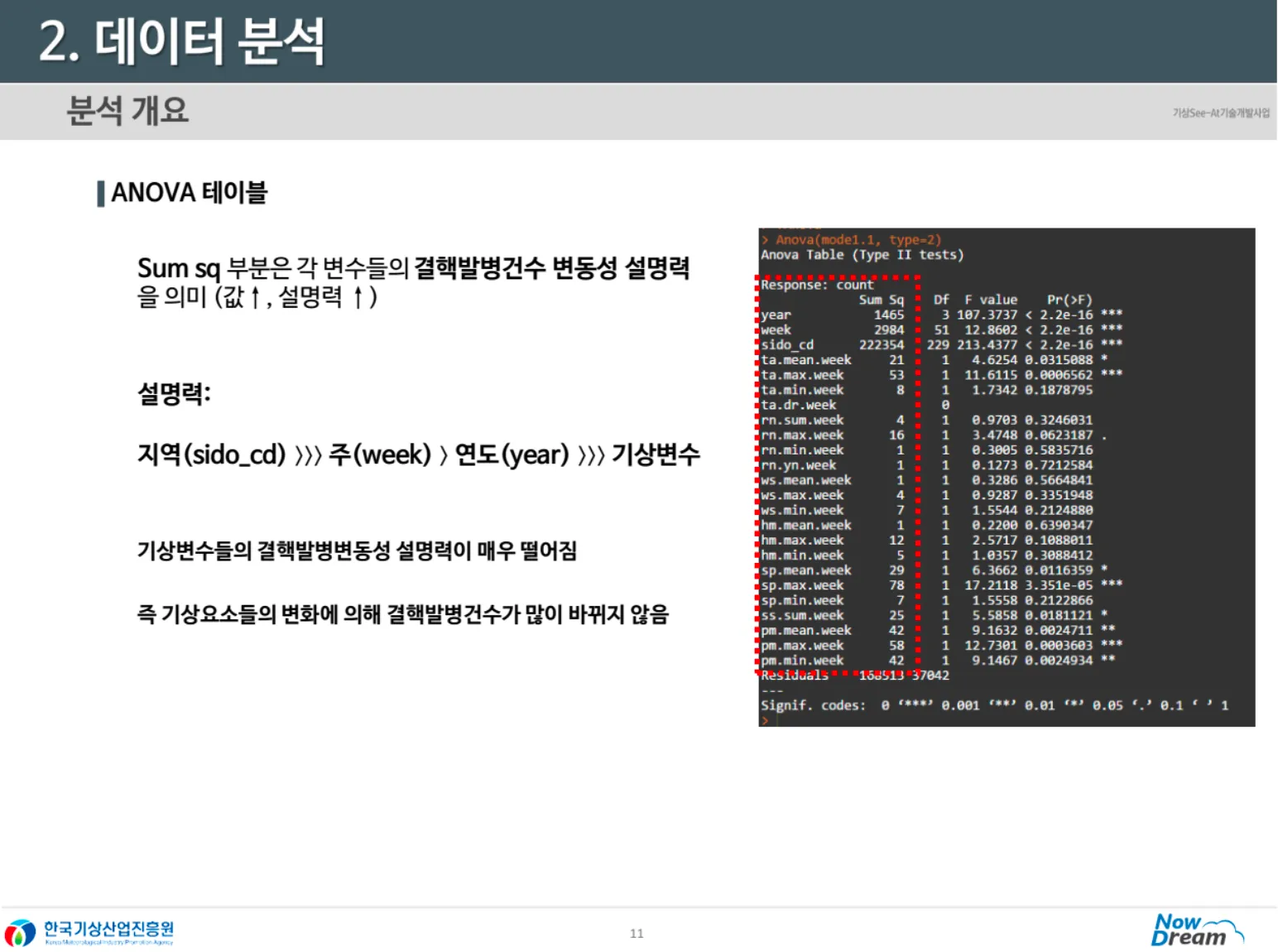Click the triple chevrons after 지역(sido_cd)

pyautogui.click(x=307, y=455)
